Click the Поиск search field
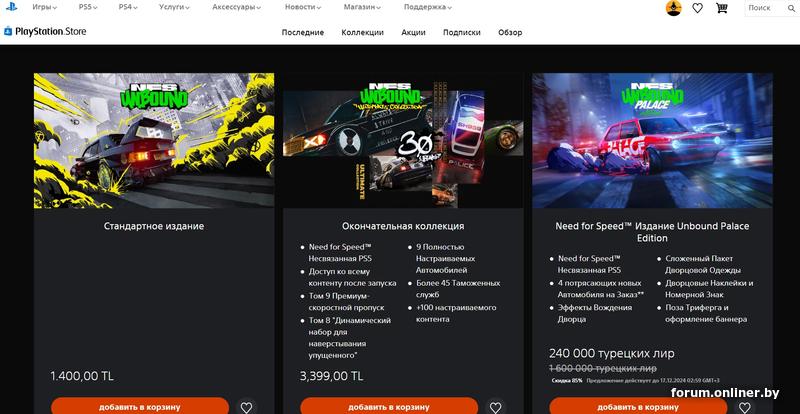The height and width of the screenshot is (414, 800). point(771,8)
